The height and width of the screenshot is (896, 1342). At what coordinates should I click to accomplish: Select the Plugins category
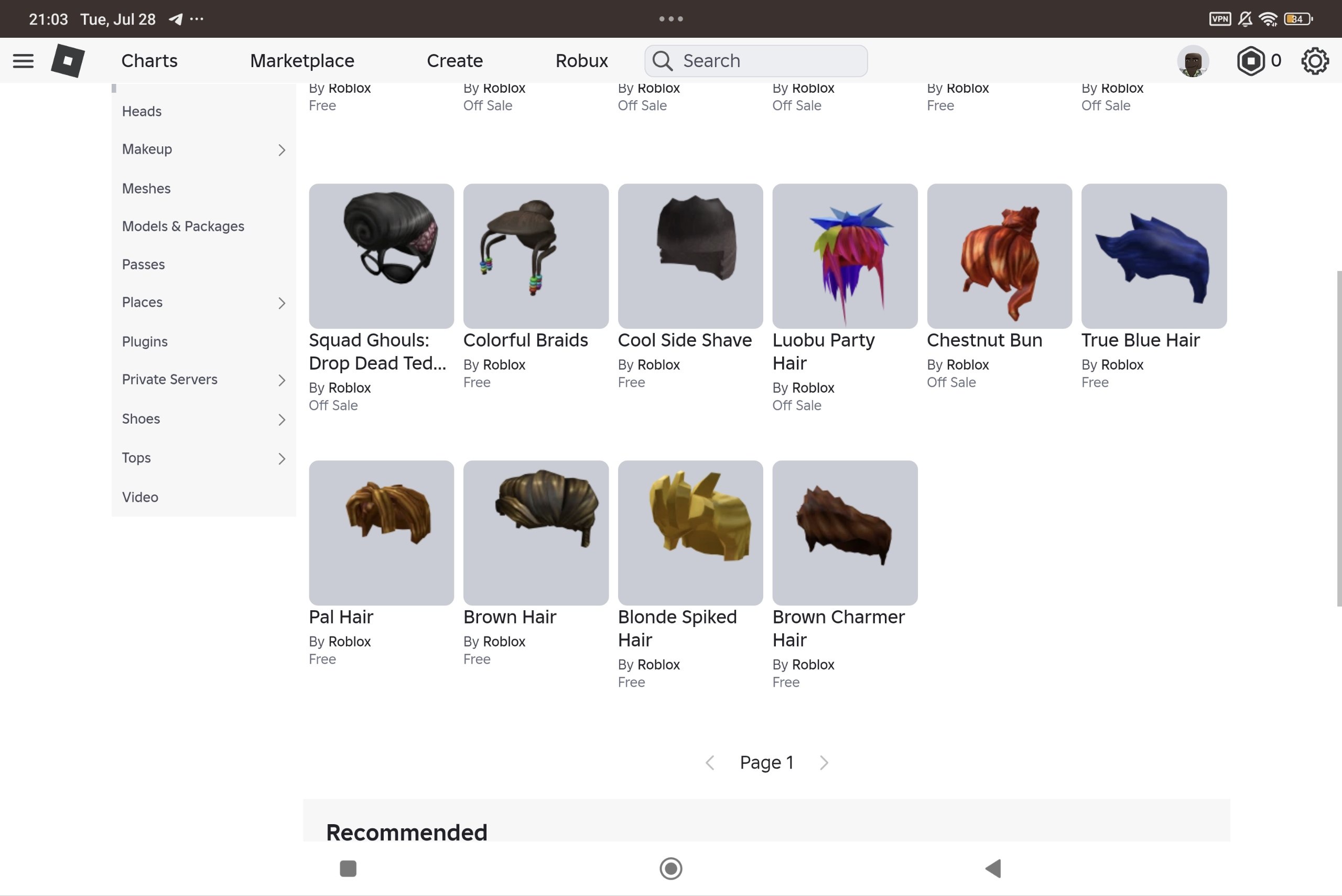coord(145,342)
